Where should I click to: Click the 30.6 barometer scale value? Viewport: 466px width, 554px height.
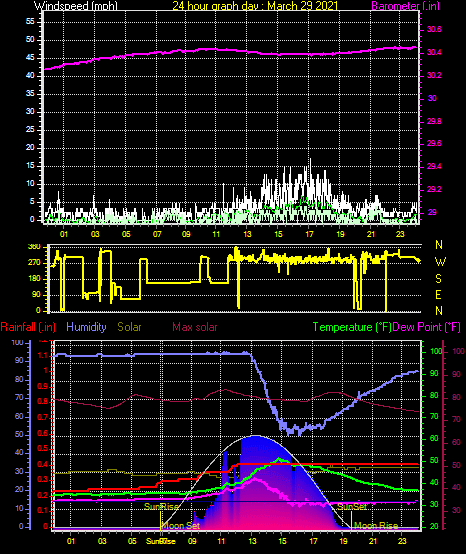[434, 29]
